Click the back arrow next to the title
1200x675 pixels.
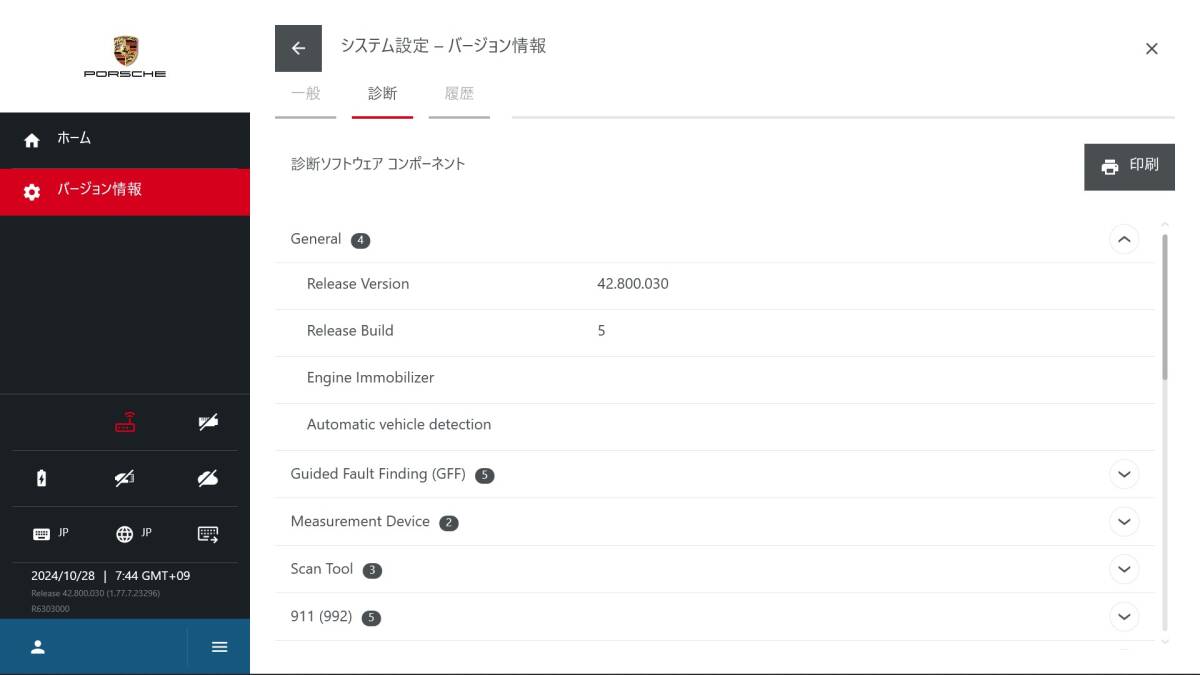point(298,48)
